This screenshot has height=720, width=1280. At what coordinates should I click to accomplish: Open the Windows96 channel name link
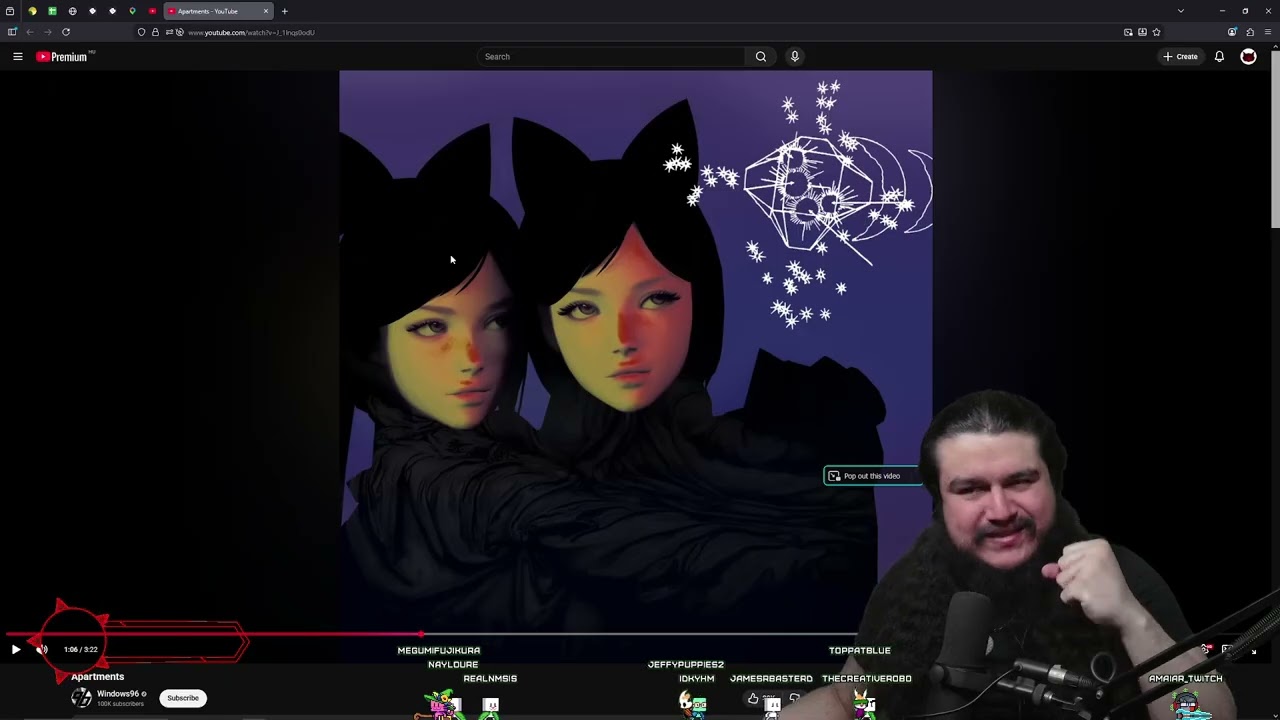[x=118, y=694]
